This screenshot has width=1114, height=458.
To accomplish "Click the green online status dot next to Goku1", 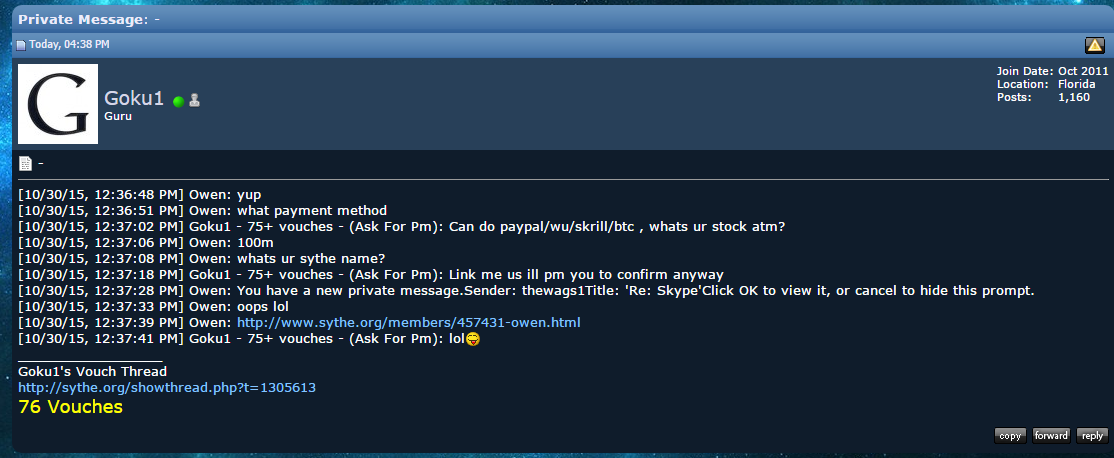I will point(178,102).
